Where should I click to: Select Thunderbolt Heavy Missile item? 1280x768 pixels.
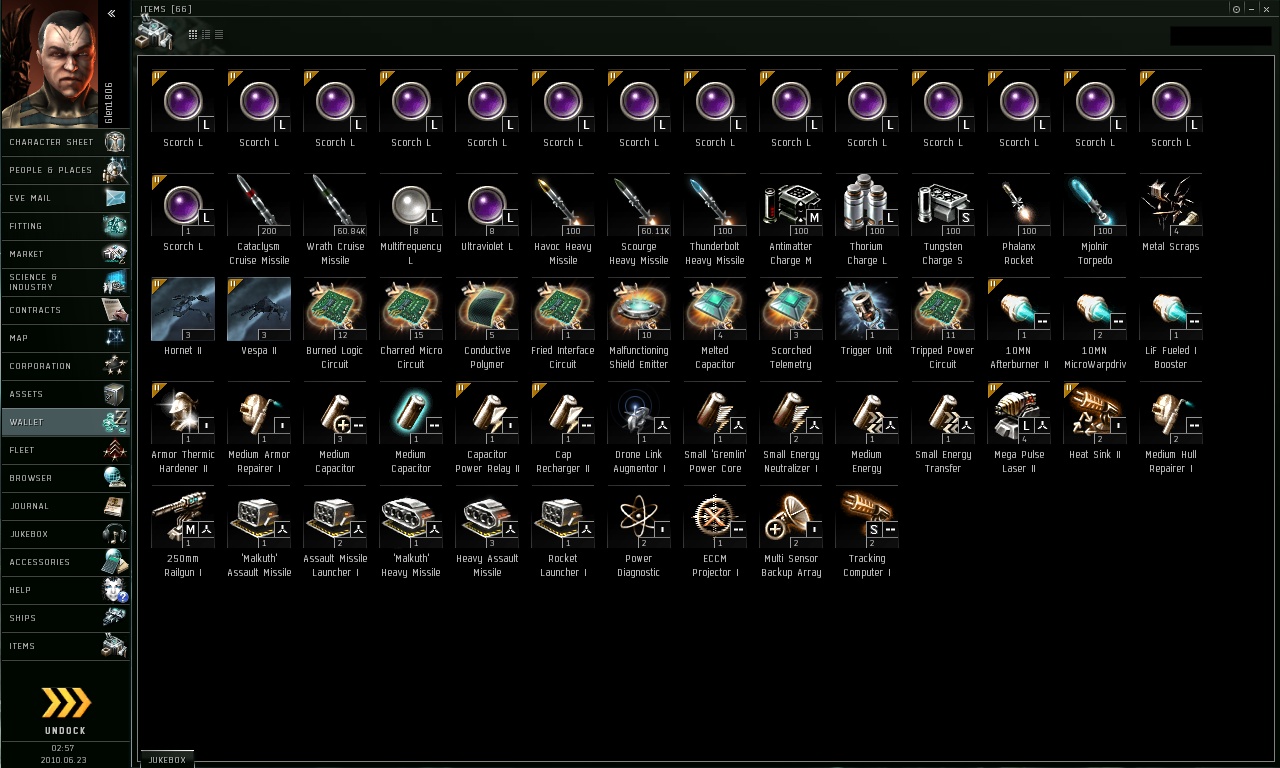click(715, 220)
